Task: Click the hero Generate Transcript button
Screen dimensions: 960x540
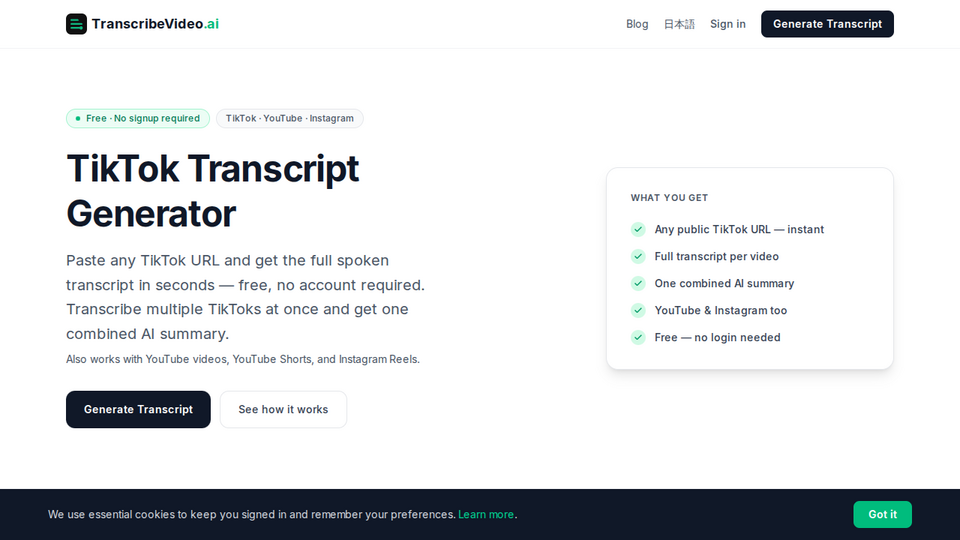Action: pyautogui.click(x=138, y=410)
